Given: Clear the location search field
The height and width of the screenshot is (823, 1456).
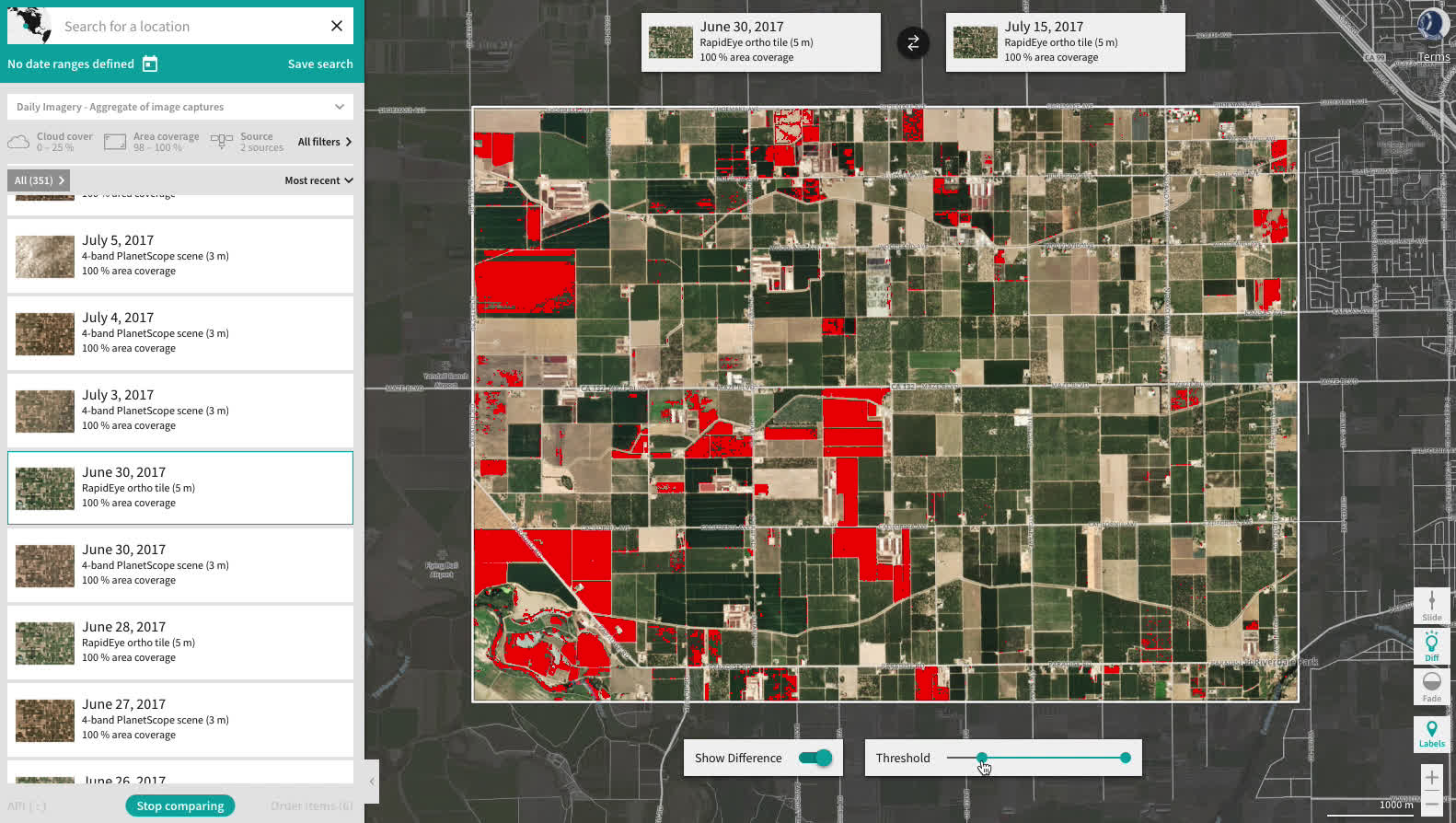Looking at the screenshot, I should [x=337, y=26].
